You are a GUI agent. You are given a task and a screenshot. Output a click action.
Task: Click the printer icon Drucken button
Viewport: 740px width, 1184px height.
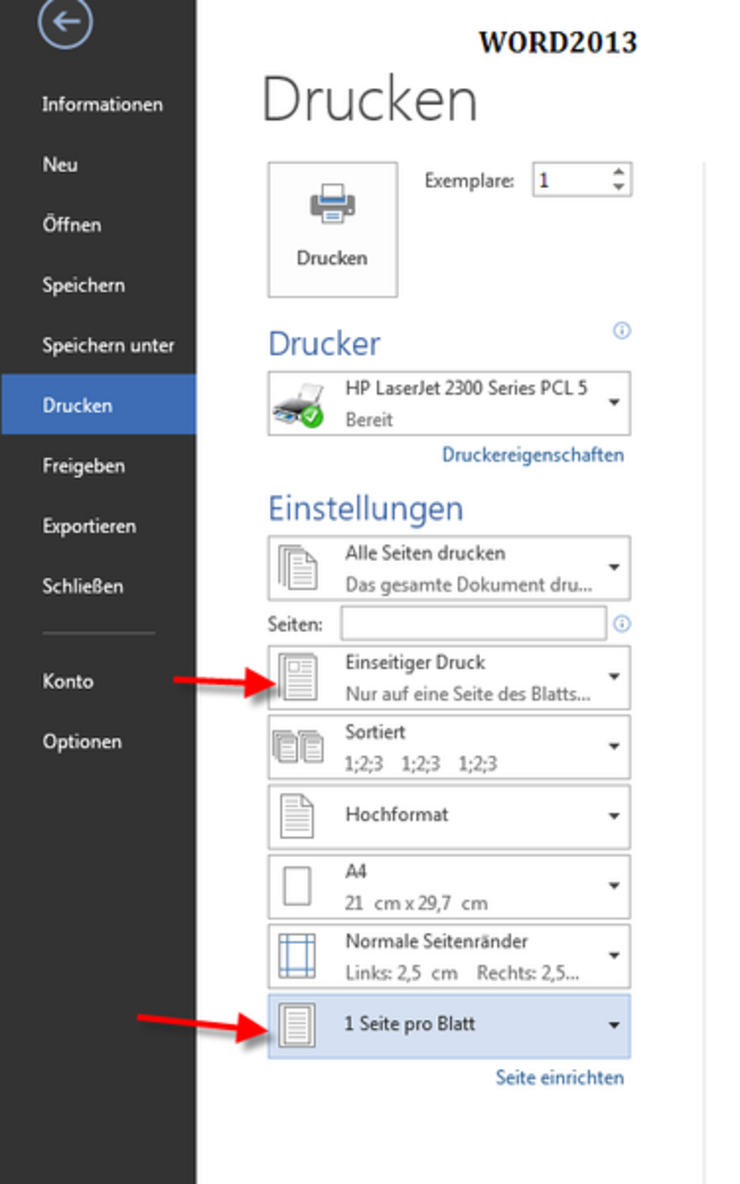tap(332, 230)
